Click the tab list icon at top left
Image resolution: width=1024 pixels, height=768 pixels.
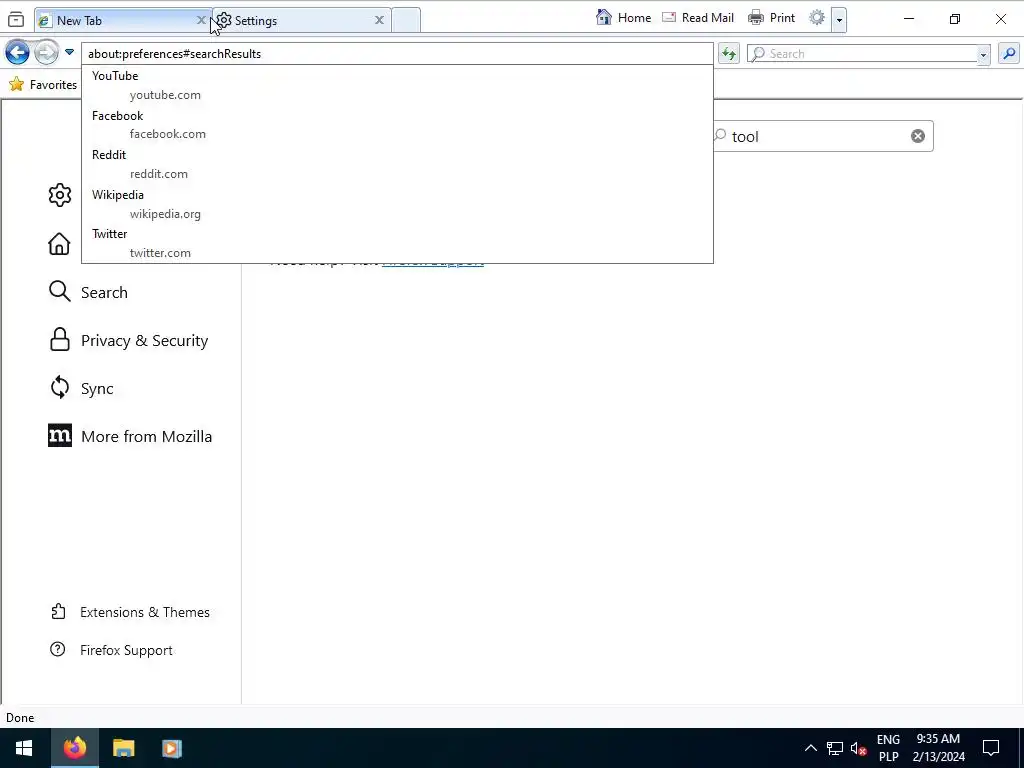(x=16, y=20)
